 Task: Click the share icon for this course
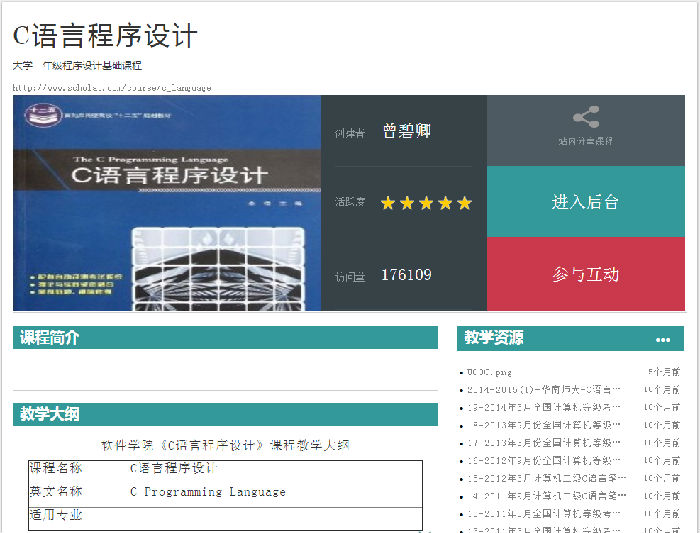click(x=586, y=116)
